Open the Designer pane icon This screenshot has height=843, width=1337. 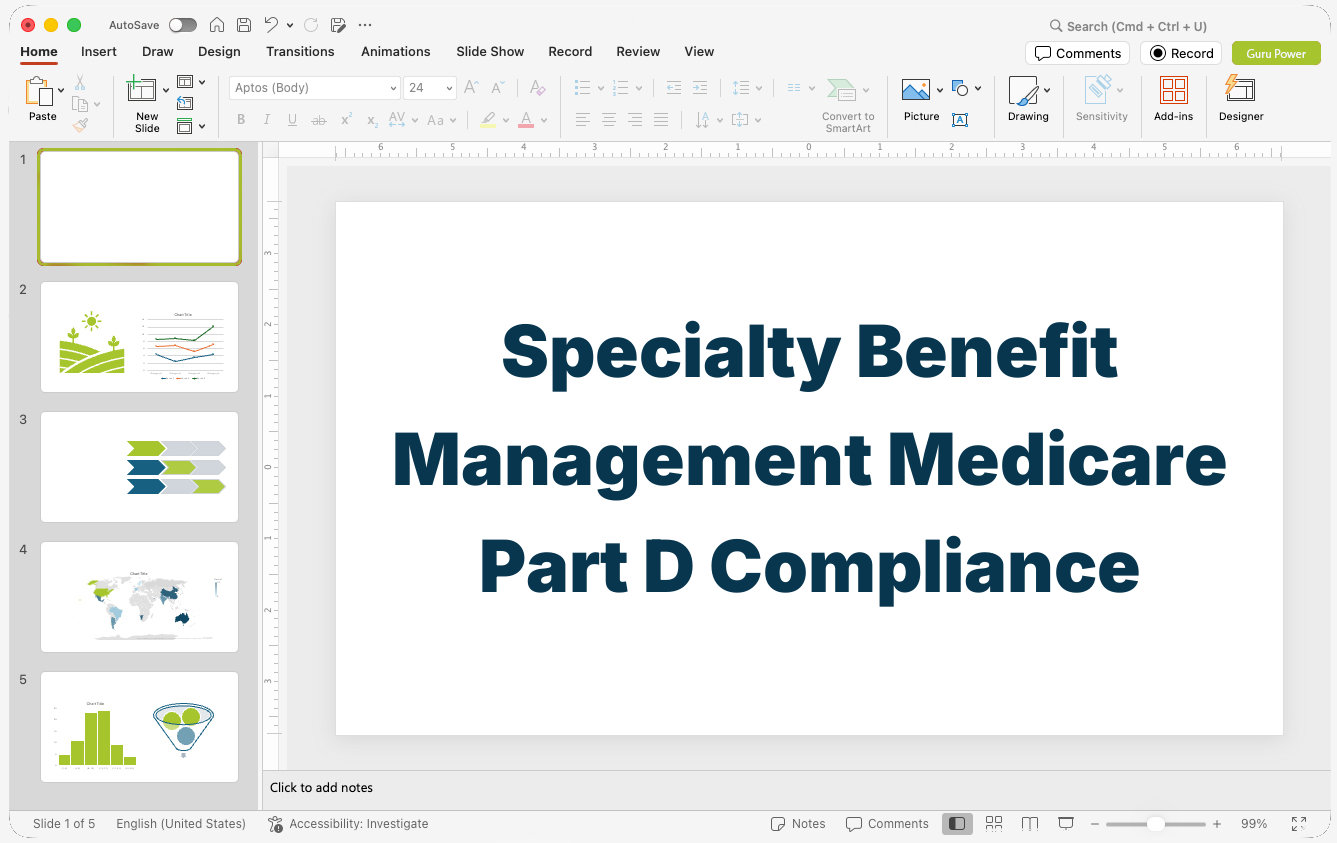click(x=1240, y=89)
